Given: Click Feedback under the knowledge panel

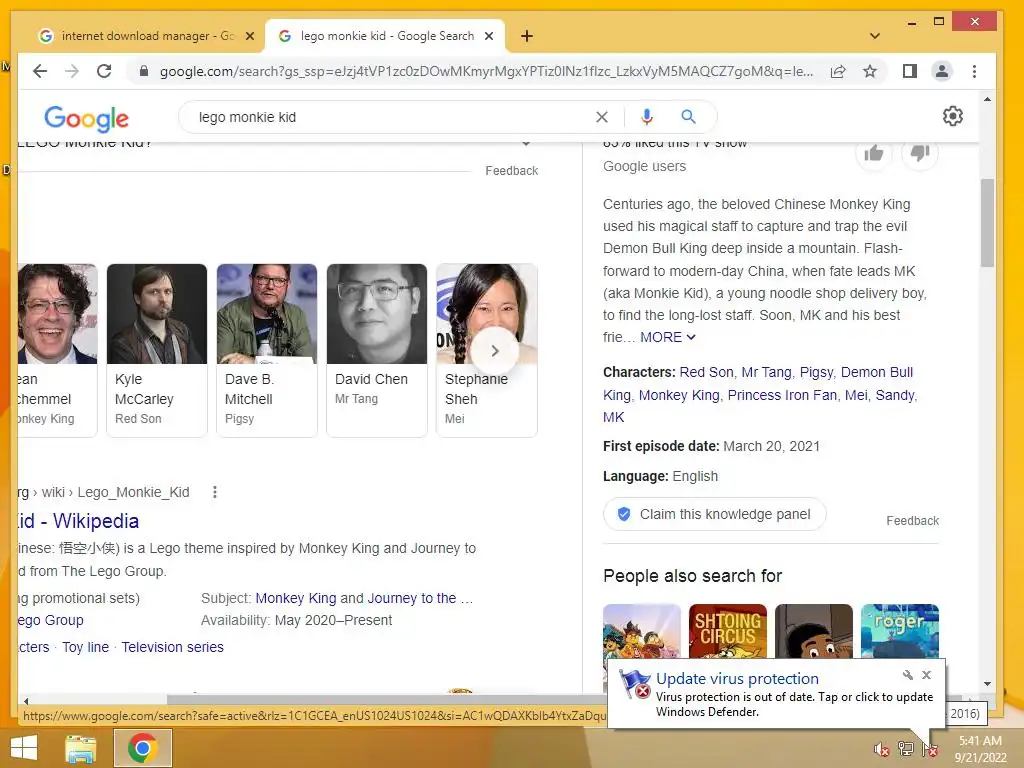Looking at the screenshot, I should coord(912,521).
